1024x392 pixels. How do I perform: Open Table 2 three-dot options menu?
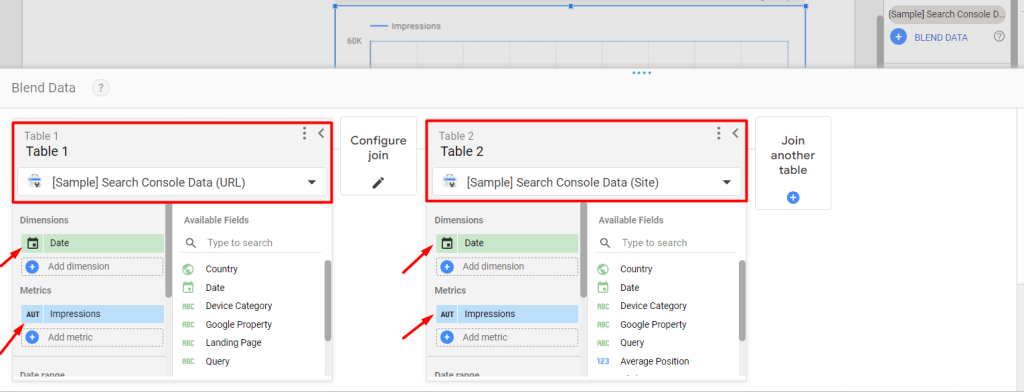(718, 133)
